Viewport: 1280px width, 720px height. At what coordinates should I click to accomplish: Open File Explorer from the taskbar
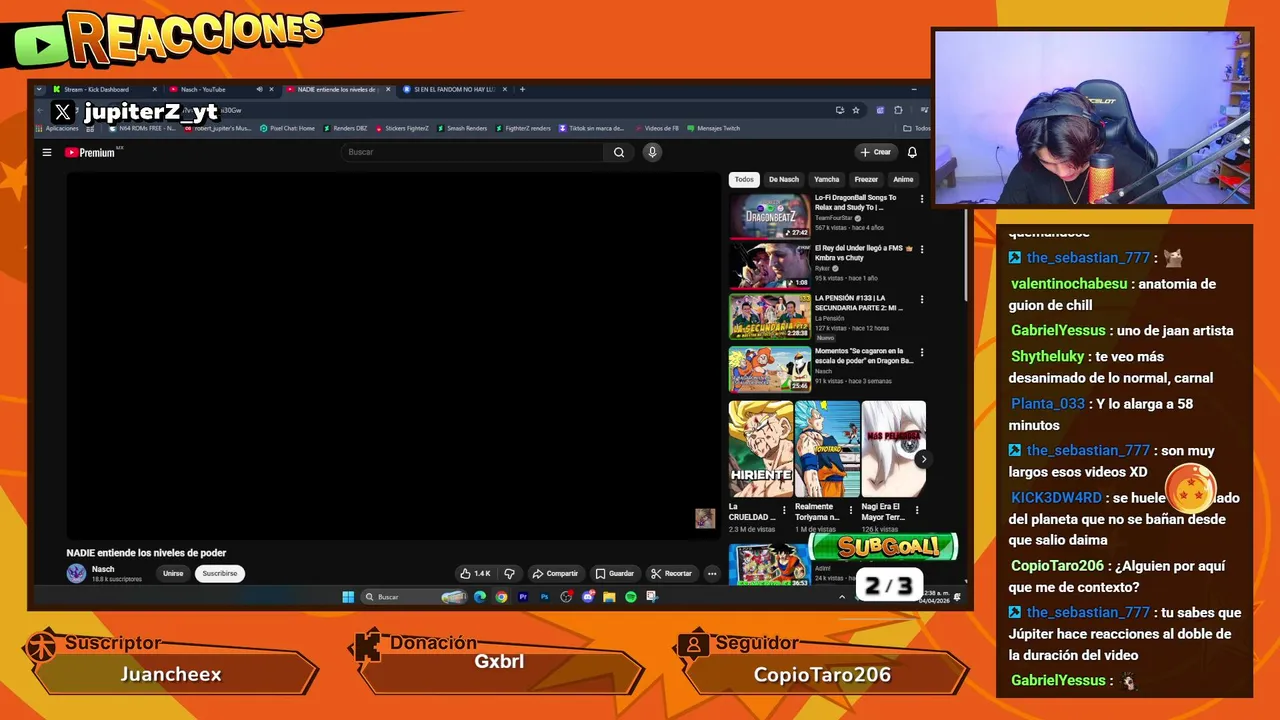609,597
